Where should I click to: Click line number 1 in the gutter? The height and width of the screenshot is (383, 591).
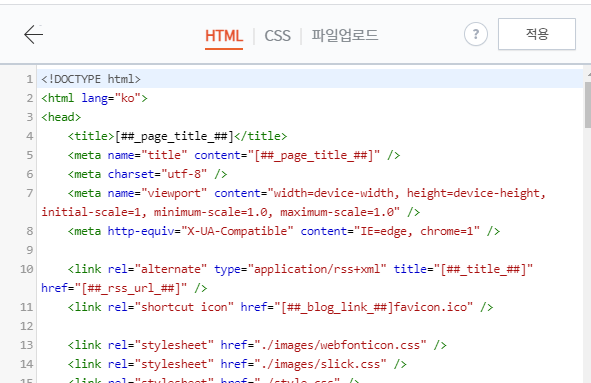point(30,80)
